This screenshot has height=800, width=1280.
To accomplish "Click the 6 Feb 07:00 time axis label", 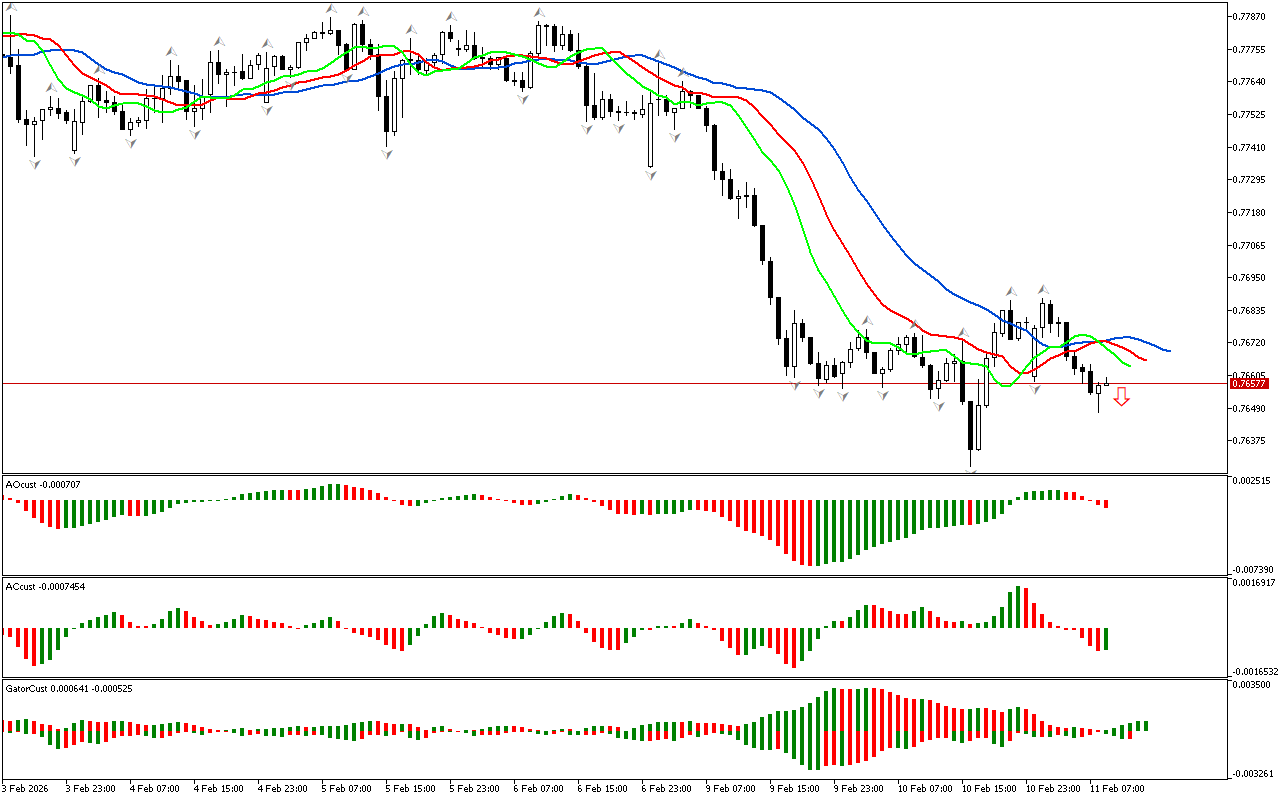I will tap(538, 789).
